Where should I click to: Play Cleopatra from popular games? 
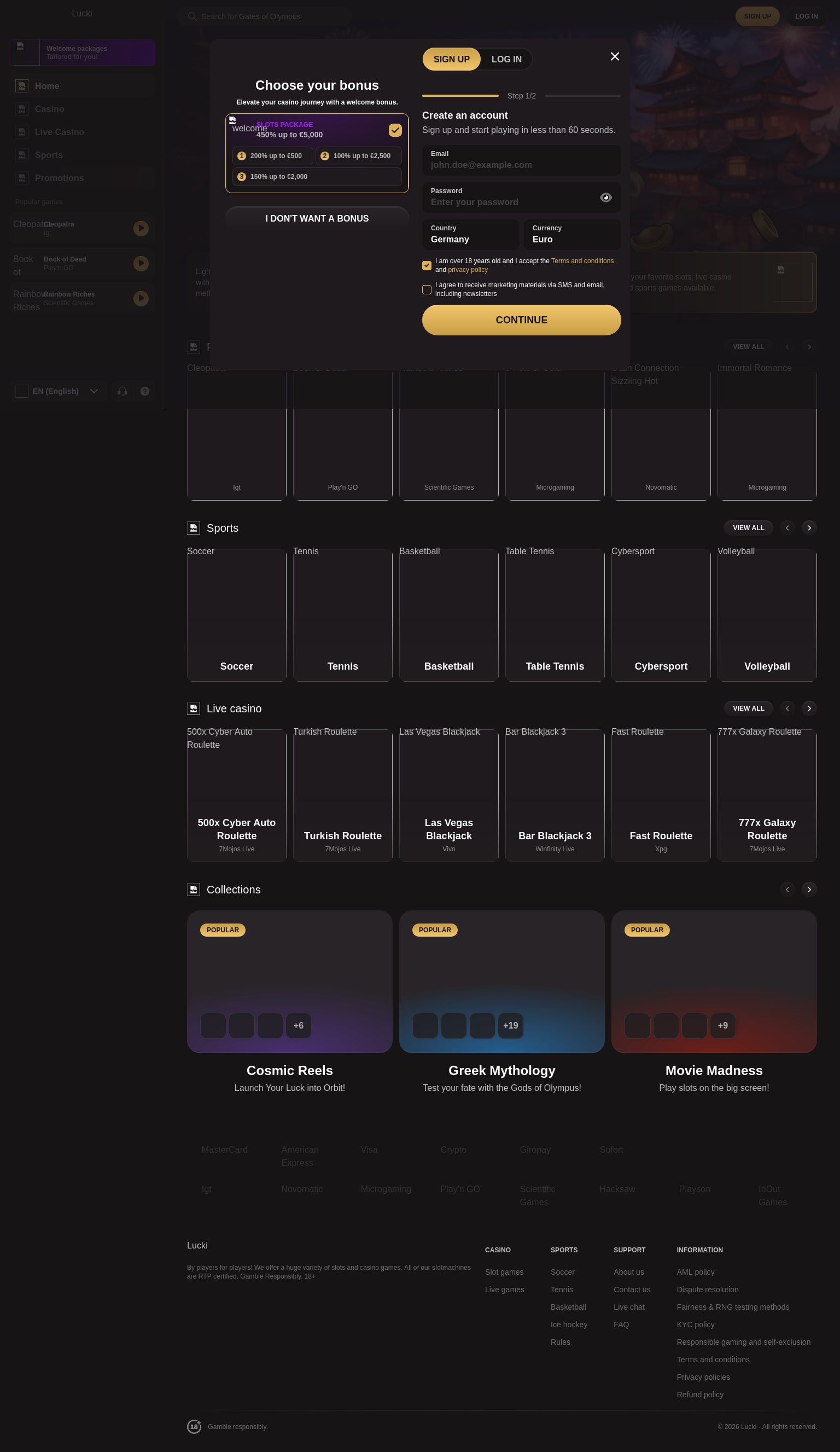pyautogui.click(x=141, y=228)
